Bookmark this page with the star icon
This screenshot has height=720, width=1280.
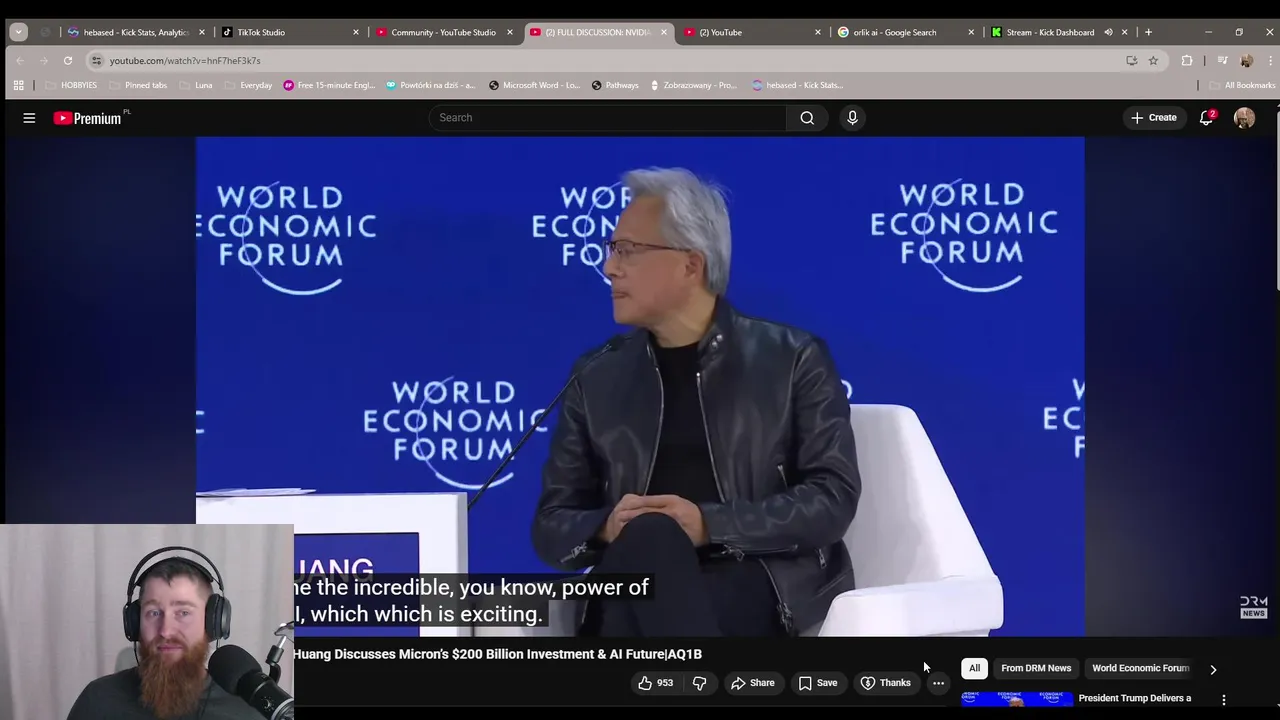point(1153,60)
